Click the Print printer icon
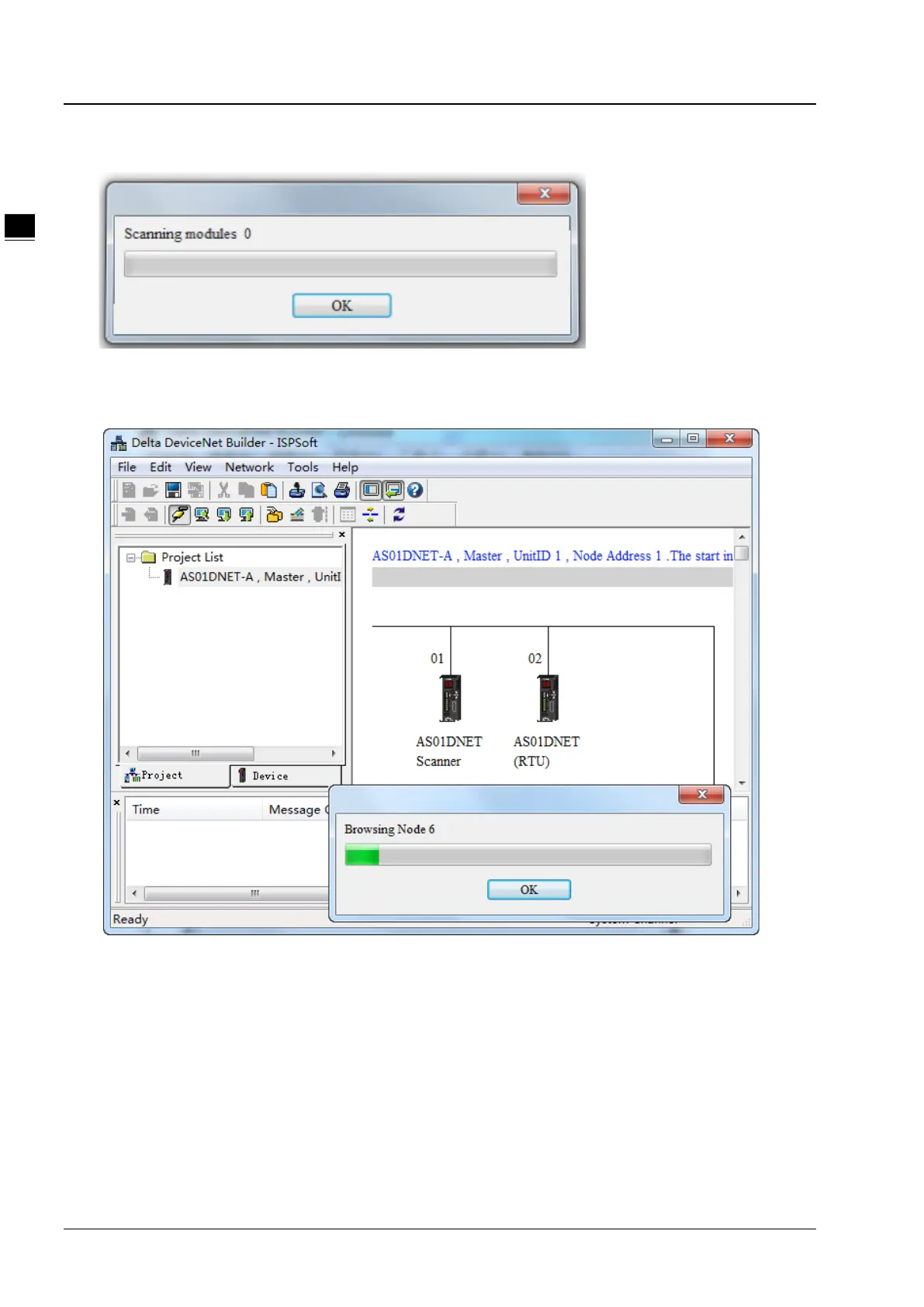The width and height of the screenshot is (924, 1307). (341, 490)
